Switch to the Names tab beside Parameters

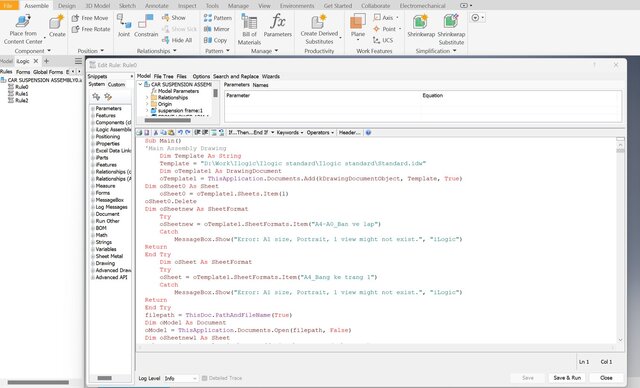(x=260, y=85)
